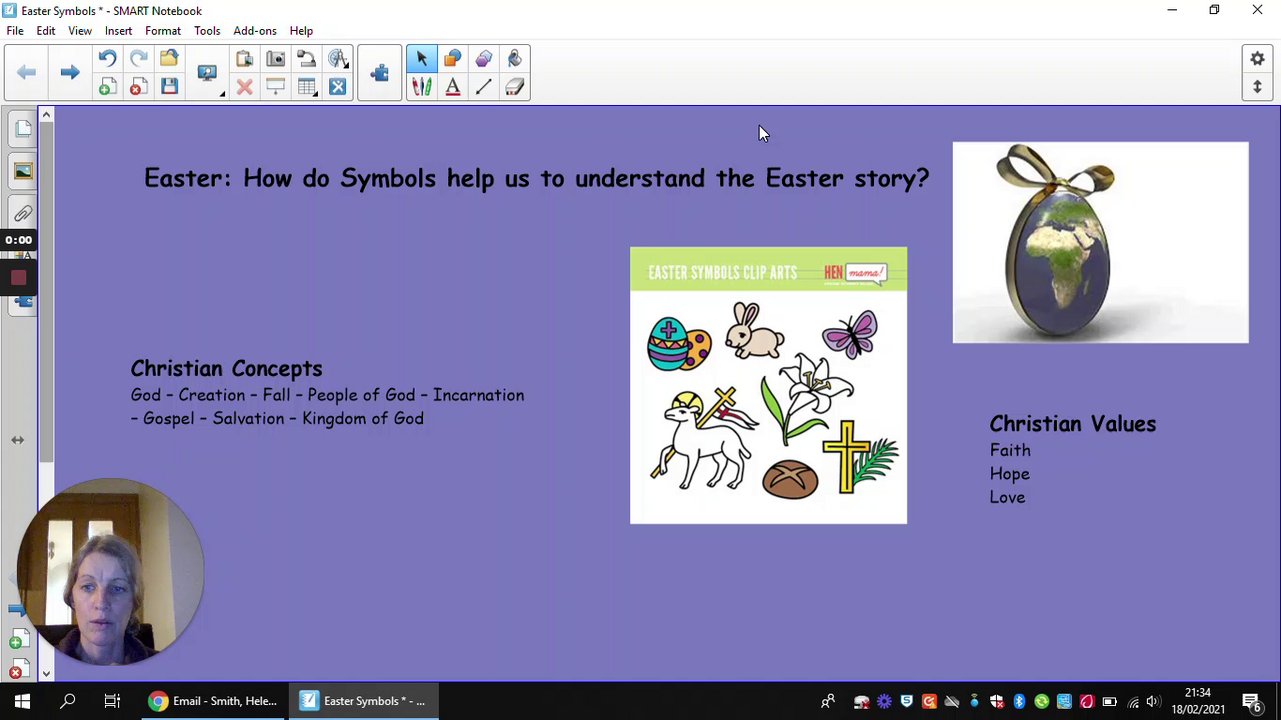The height and width of the screenshot is (720, 1281).
Task: Insert a table
Action: [307, 87]
